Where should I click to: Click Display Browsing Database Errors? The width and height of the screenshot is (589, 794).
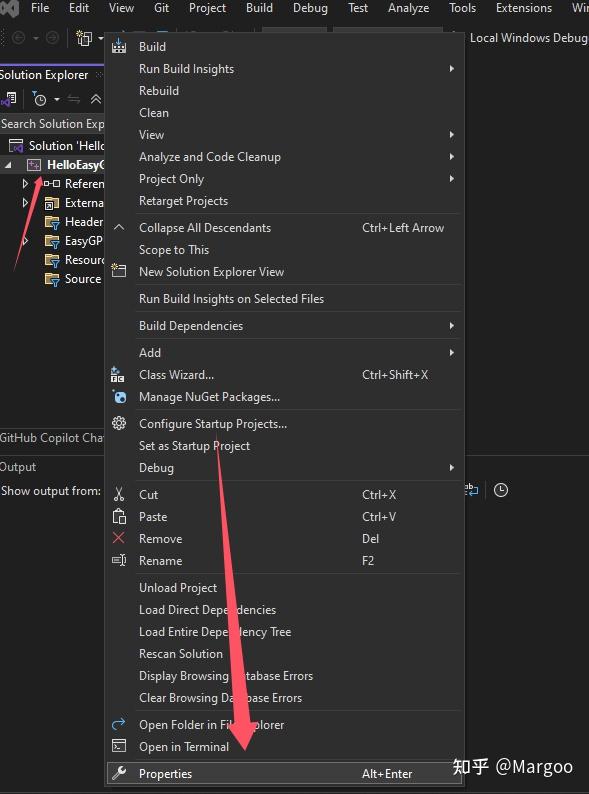click(x=226, y=676)
